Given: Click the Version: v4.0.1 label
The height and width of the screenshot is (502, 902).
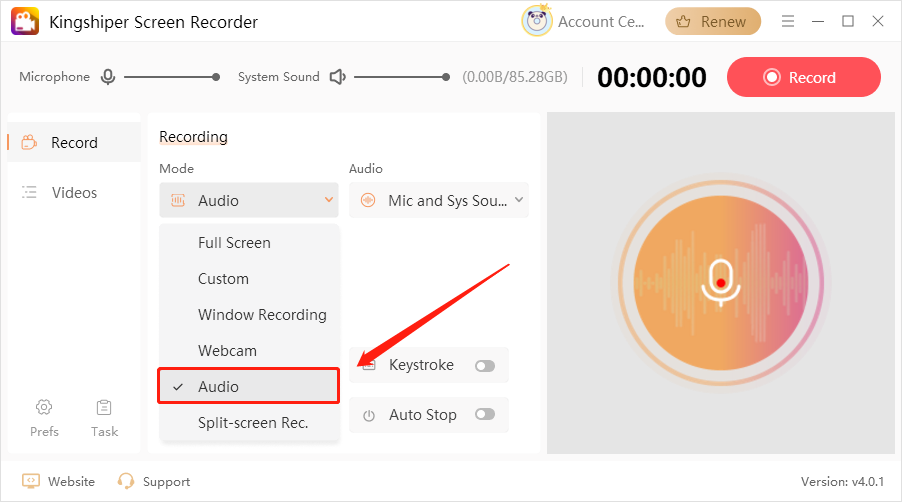Looking at the screenshot, I should coord(842,481).
